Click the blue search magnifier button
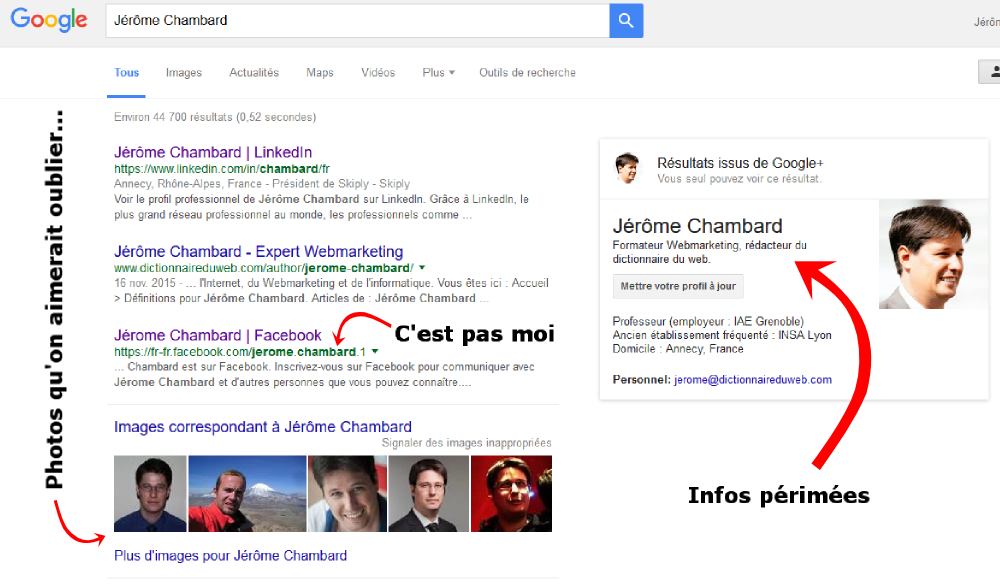Image resolution: width=1000 pixels, height=585 pixels. tap(626, 20)
